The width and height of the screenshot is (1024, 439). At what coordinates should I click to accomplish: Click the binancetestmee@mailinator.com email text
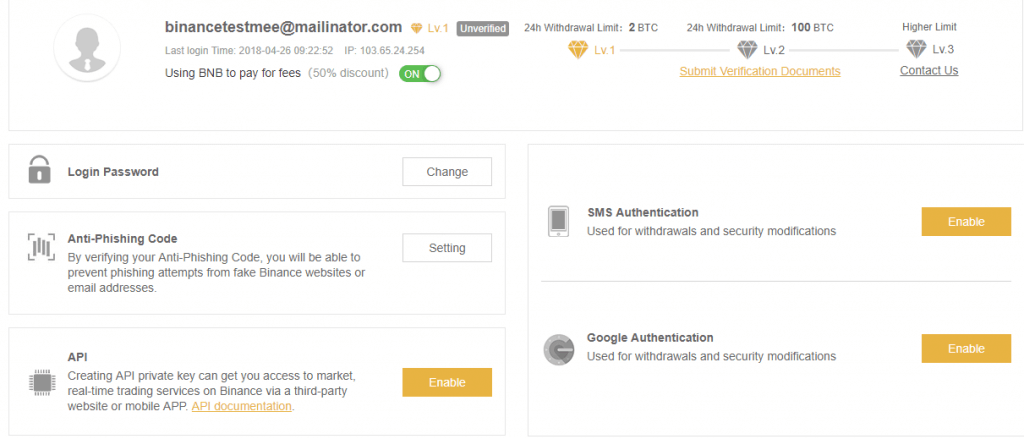click(x=283, y=27)
